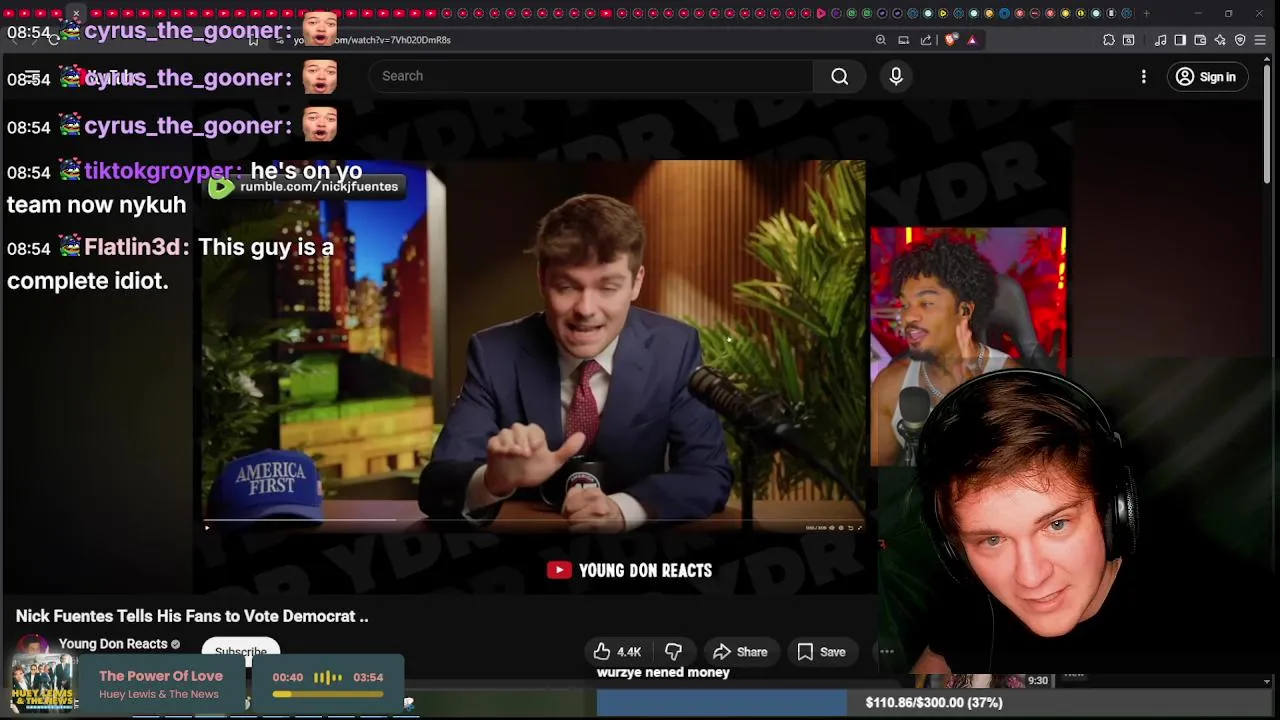
Task: Click the thumbs-down dislike icon
Action: [x=674, y=652]
